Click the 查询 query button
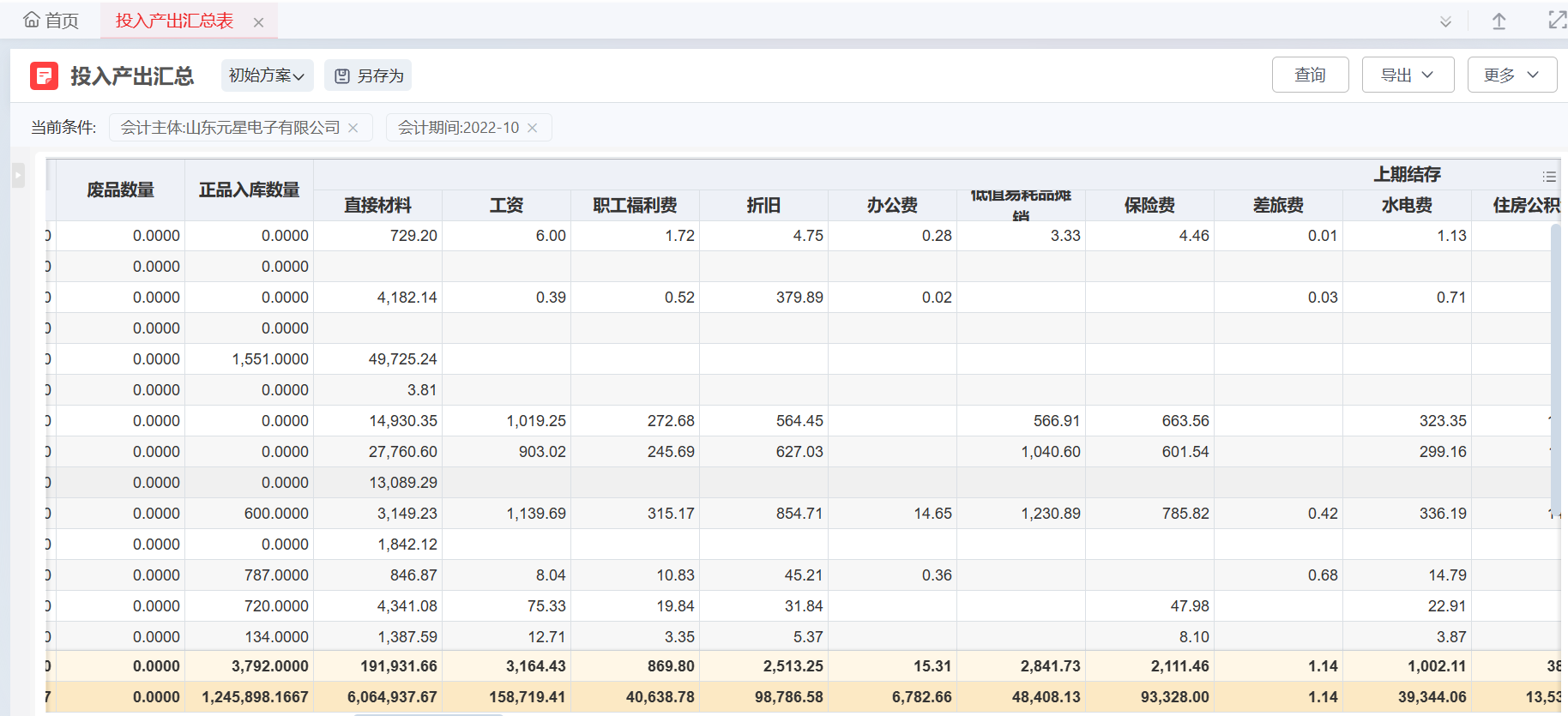1568x716 pixels. click(x=1310, y=75)
